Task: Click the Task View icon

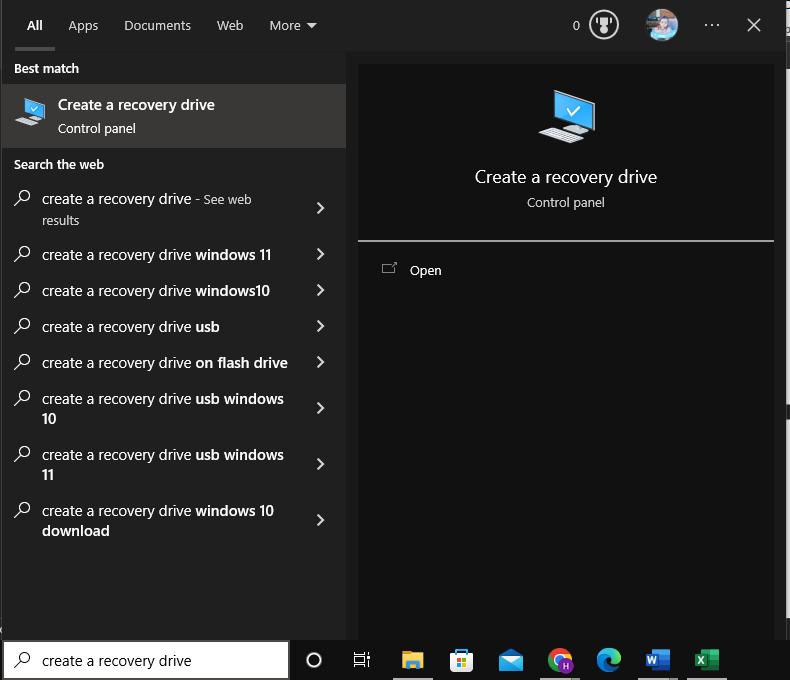Action: click(x=362, y=660)
